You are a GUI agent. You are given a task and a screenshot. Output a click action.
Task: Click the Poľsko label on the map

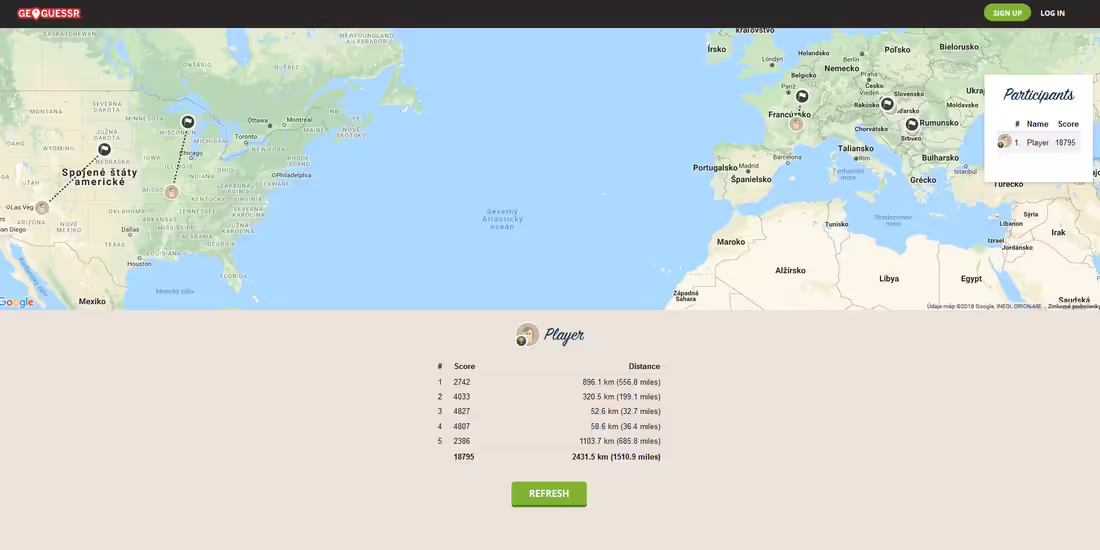(x=897, y=50)
